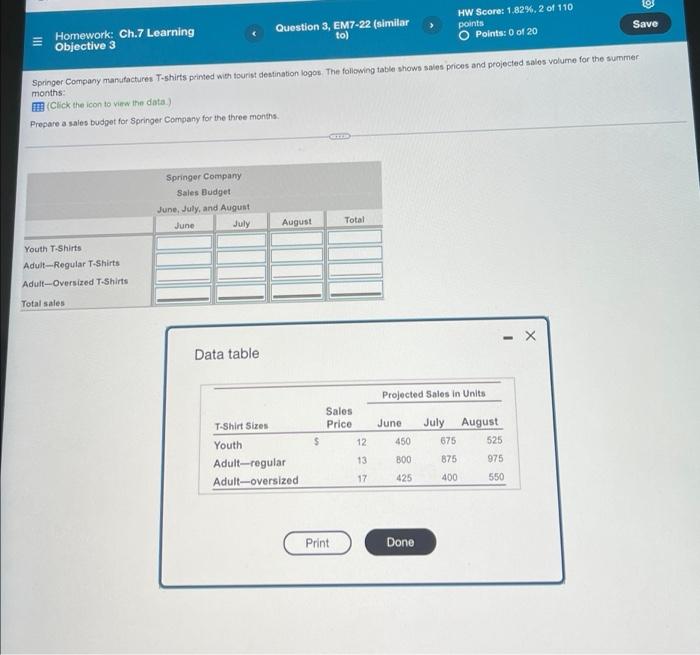Click Total sales August input field
Screen dimensions: 700x655
coord(297,291)
